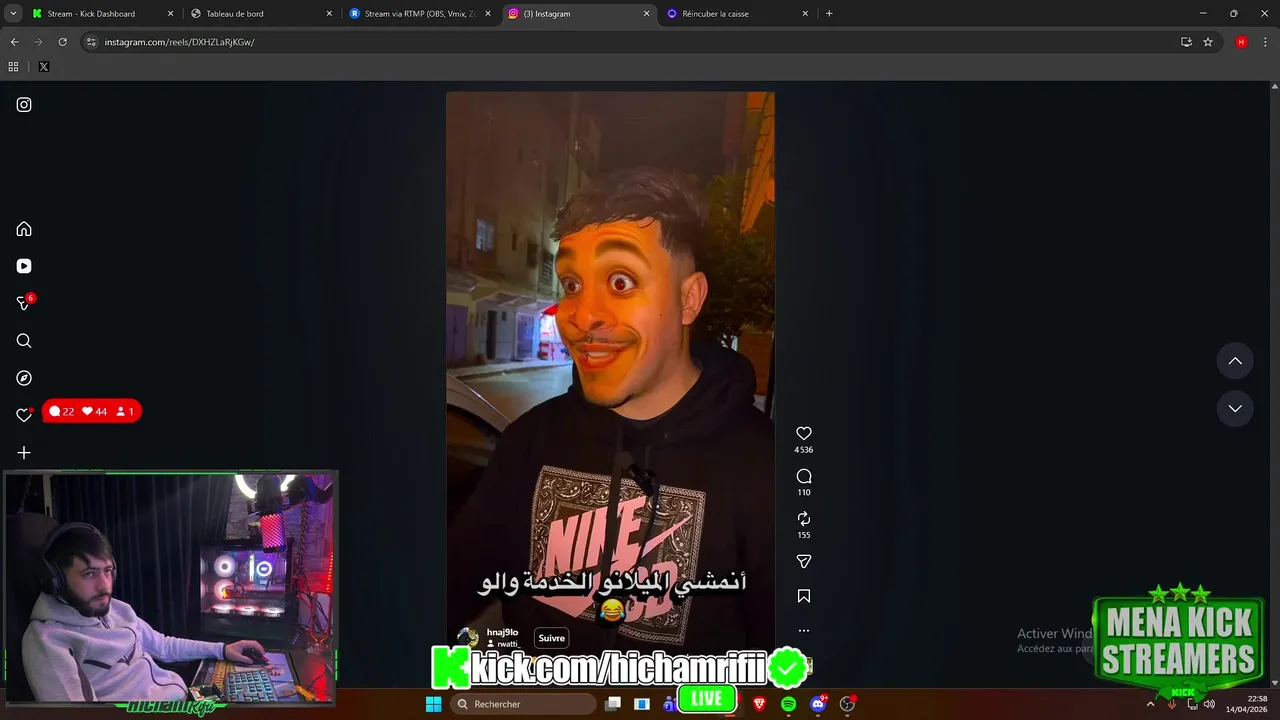Open the volume control in tray
The image size is (1280, 720).
[1209, 704]
